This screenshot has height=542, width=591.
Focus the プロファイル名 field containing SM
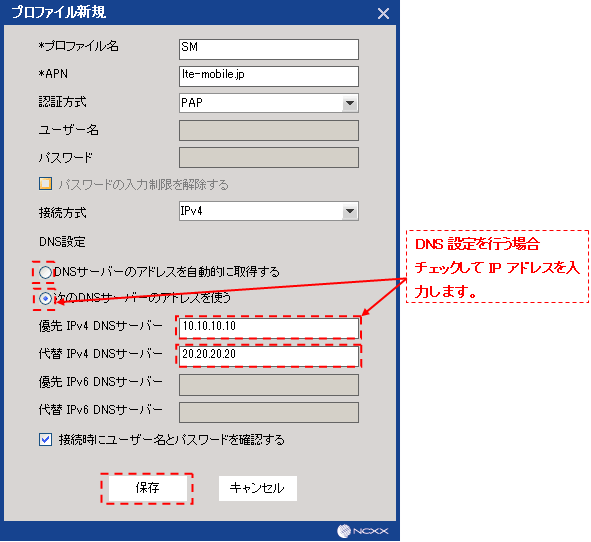pyautogui.click(x=269, y=49)
